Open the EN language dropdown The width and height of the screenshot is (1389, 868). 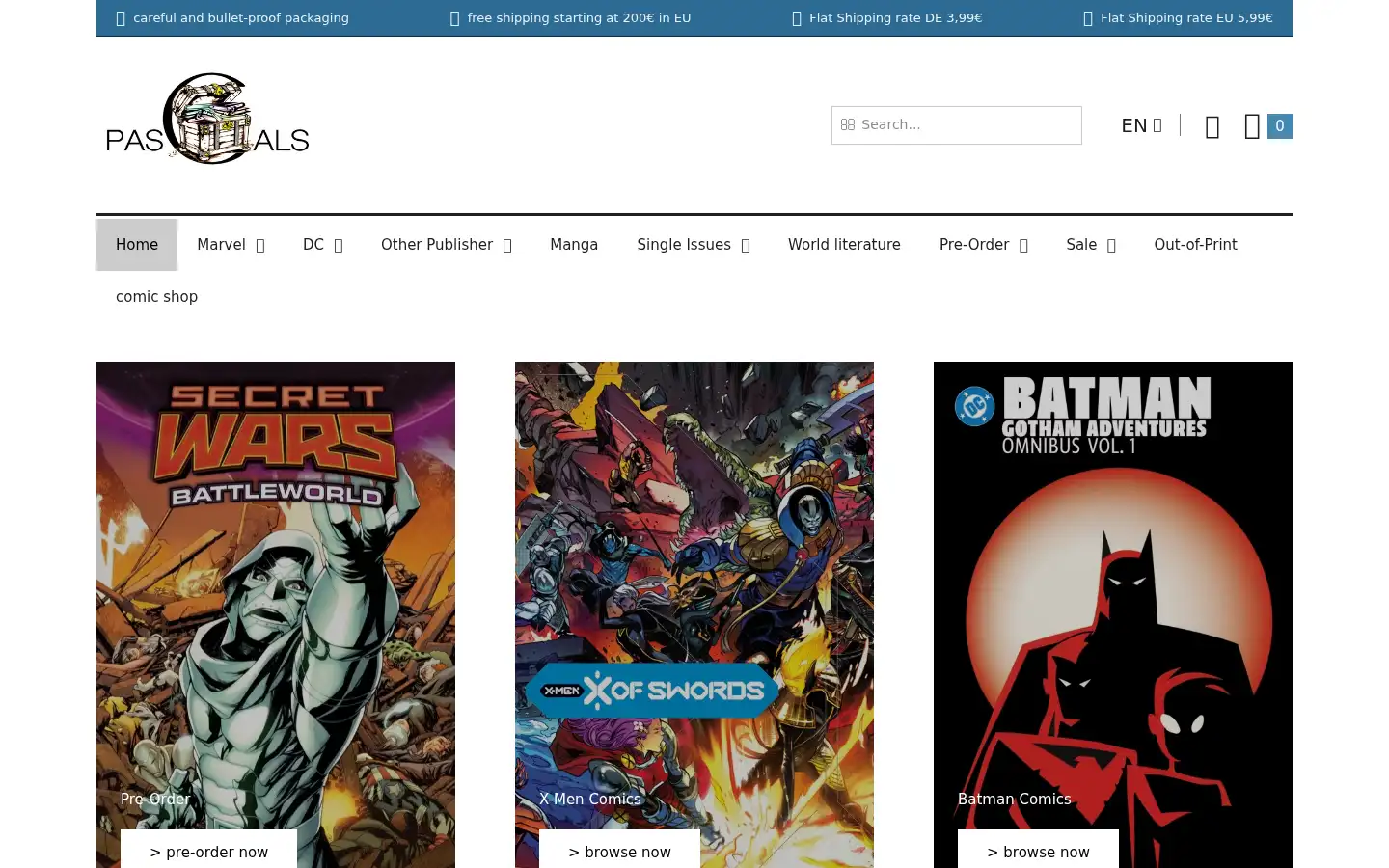[1141, 125]
